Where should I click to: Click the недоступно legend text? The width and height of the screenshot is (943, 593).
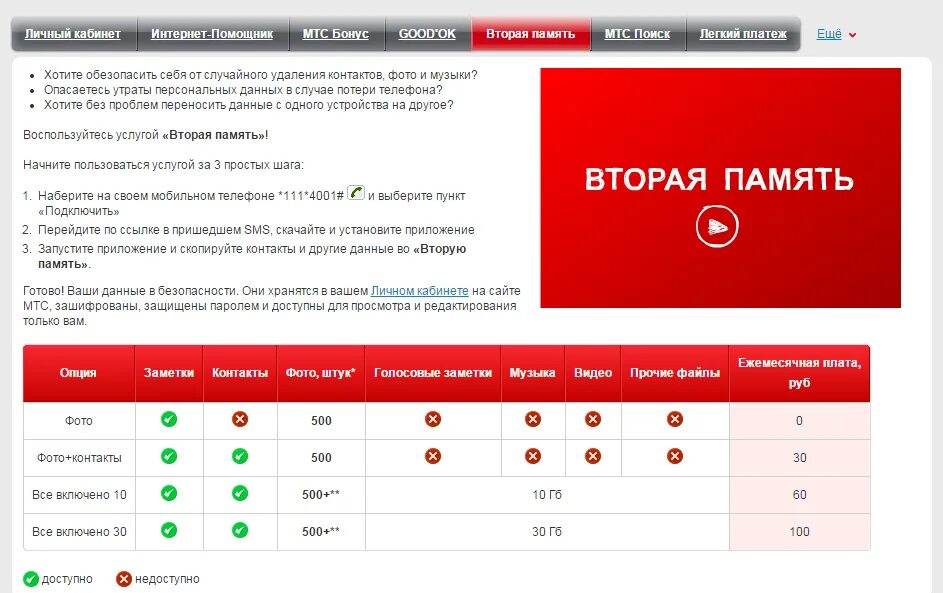coord(167,579)
